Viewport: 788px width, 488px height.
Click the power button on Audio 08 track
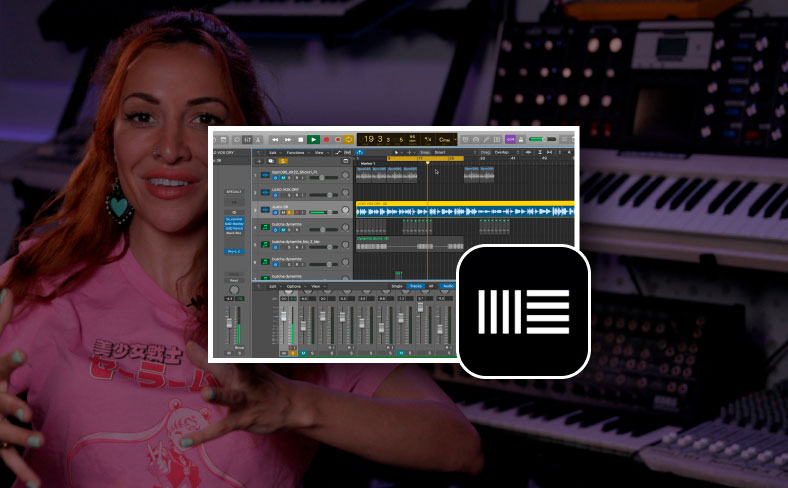[x=275, y=213]
